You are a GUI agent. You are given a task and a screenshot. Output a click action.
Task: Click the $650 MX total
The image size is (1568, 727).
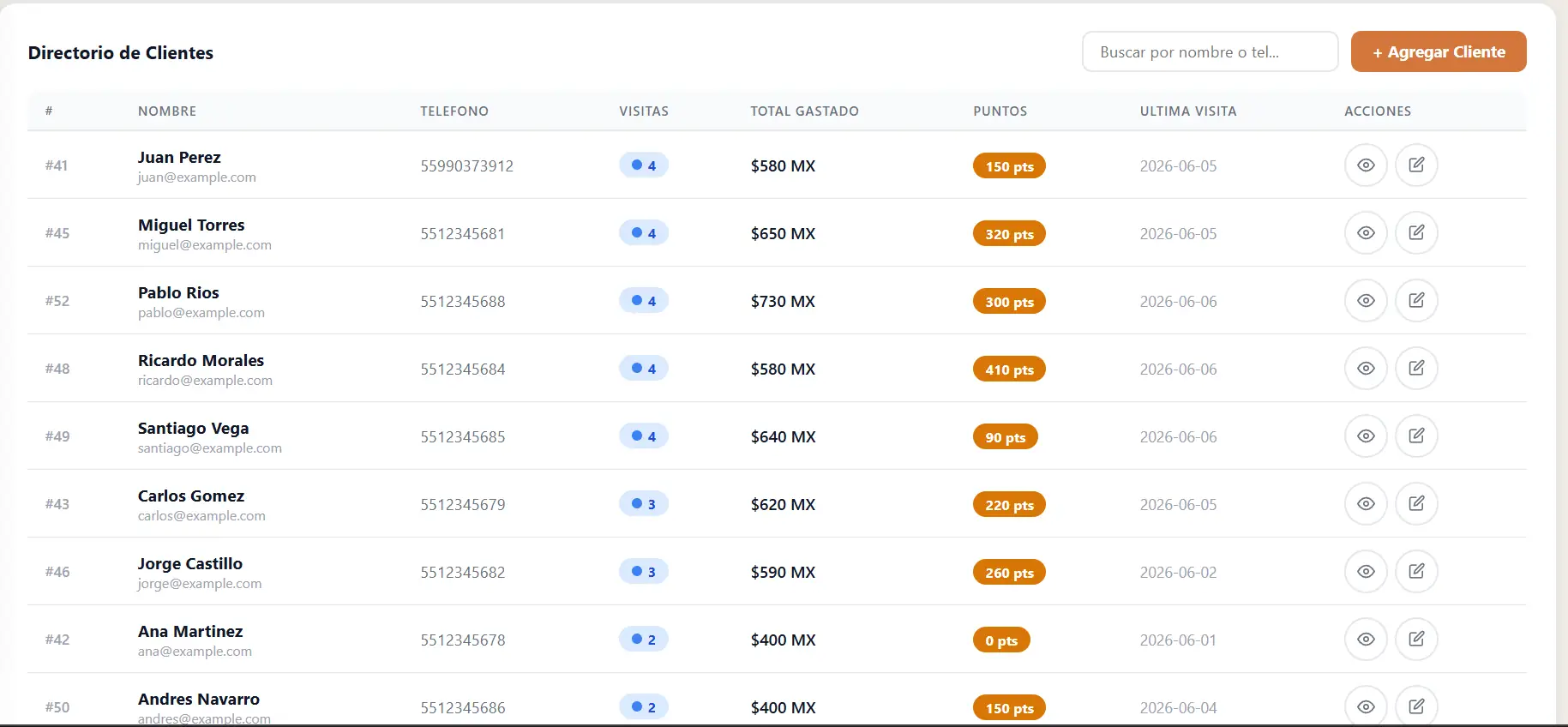(783, 233)
